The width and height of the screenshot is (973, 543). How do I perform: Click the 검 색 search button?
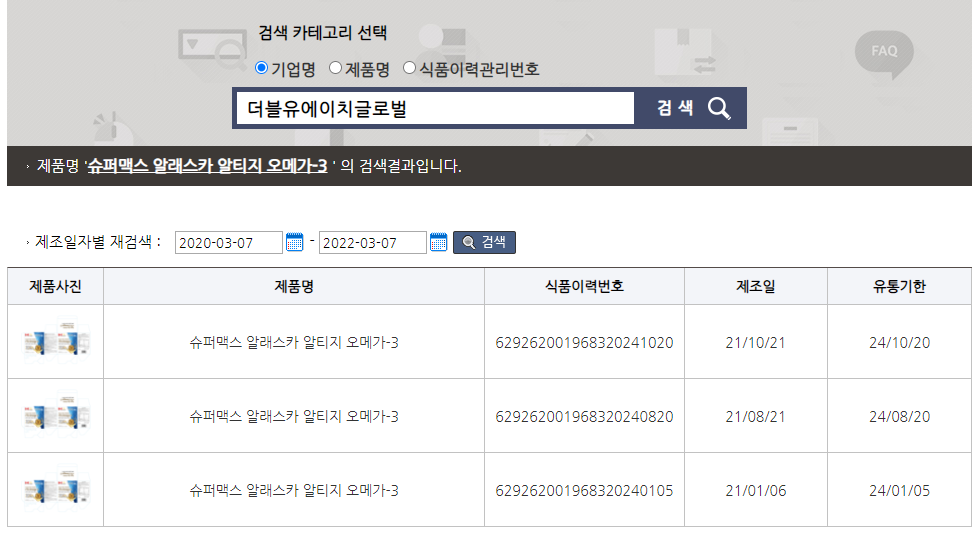[692, 108]
